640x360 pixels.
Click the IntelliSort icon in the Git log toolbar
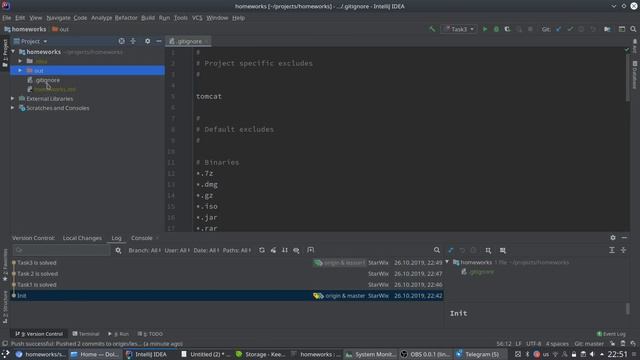point(284,250)
